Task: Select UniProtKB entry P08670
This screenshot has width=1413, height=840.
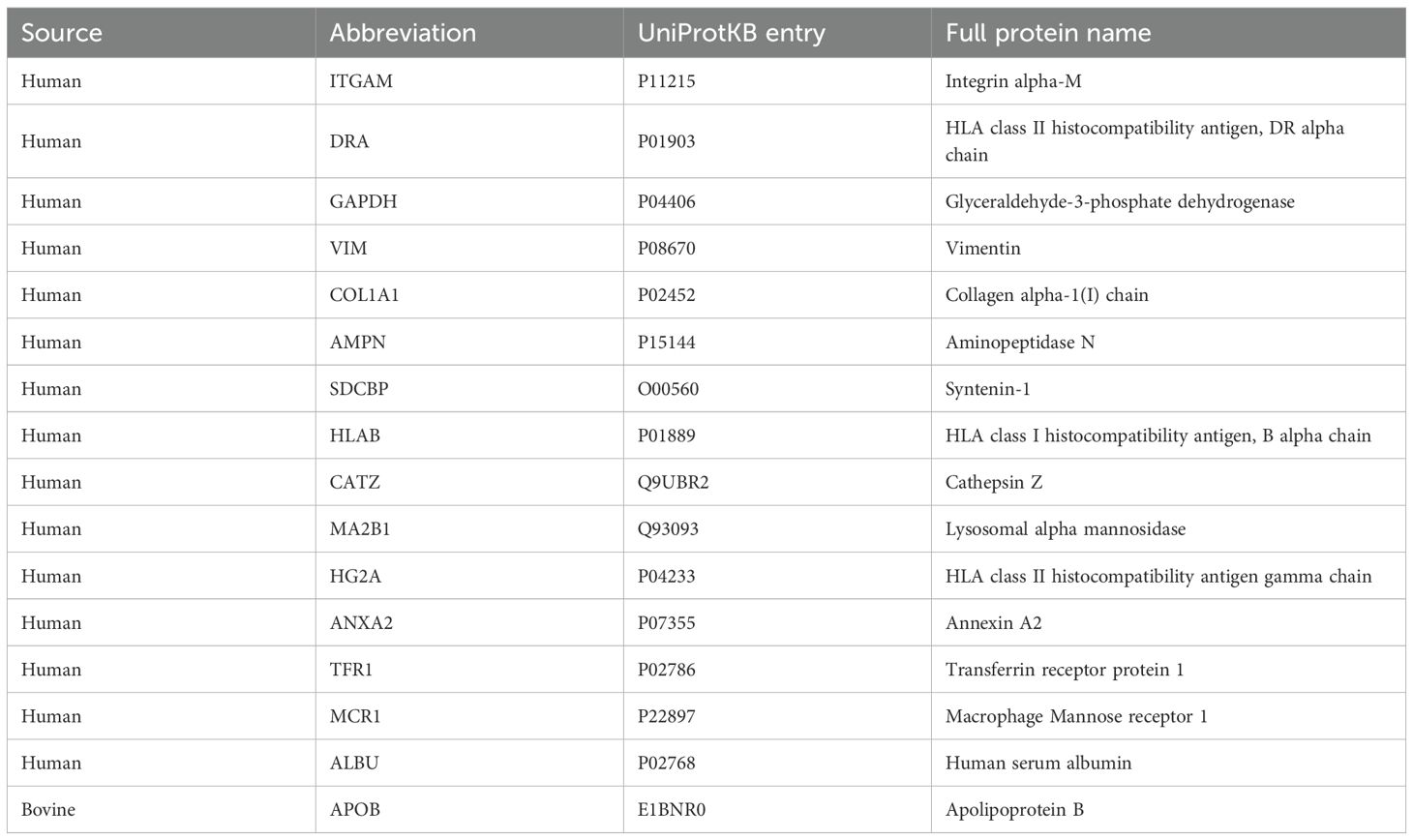Action: [666, 249]
